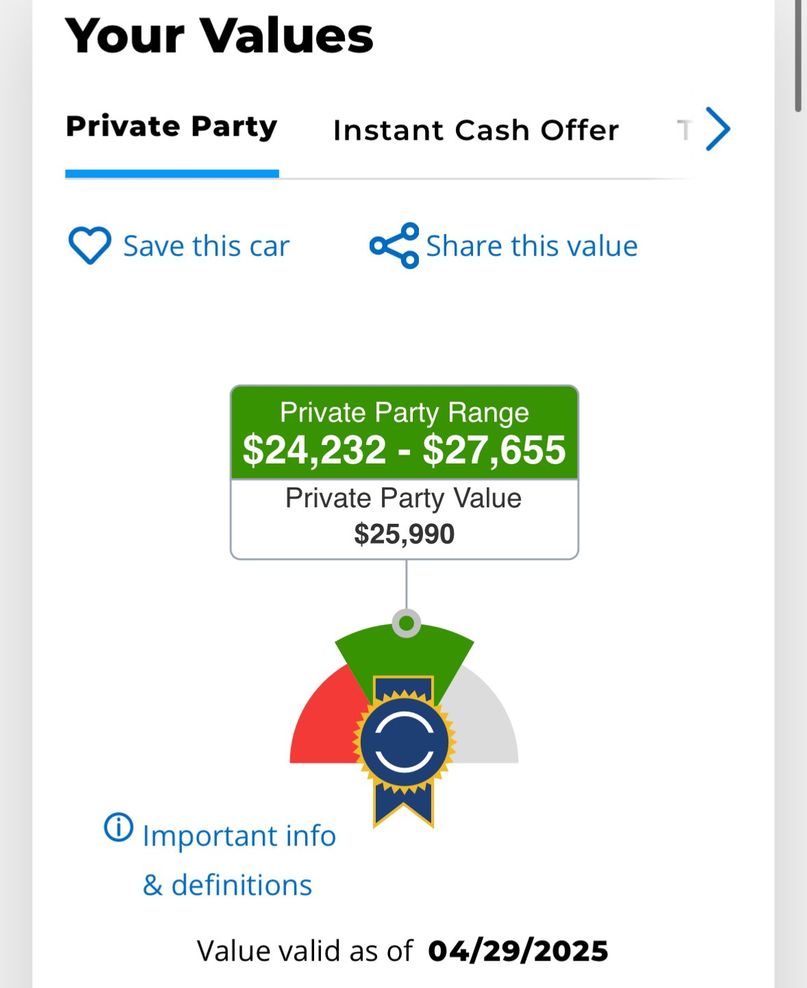Click the Your Values heading
807x988 pixels.
[219, 35]
